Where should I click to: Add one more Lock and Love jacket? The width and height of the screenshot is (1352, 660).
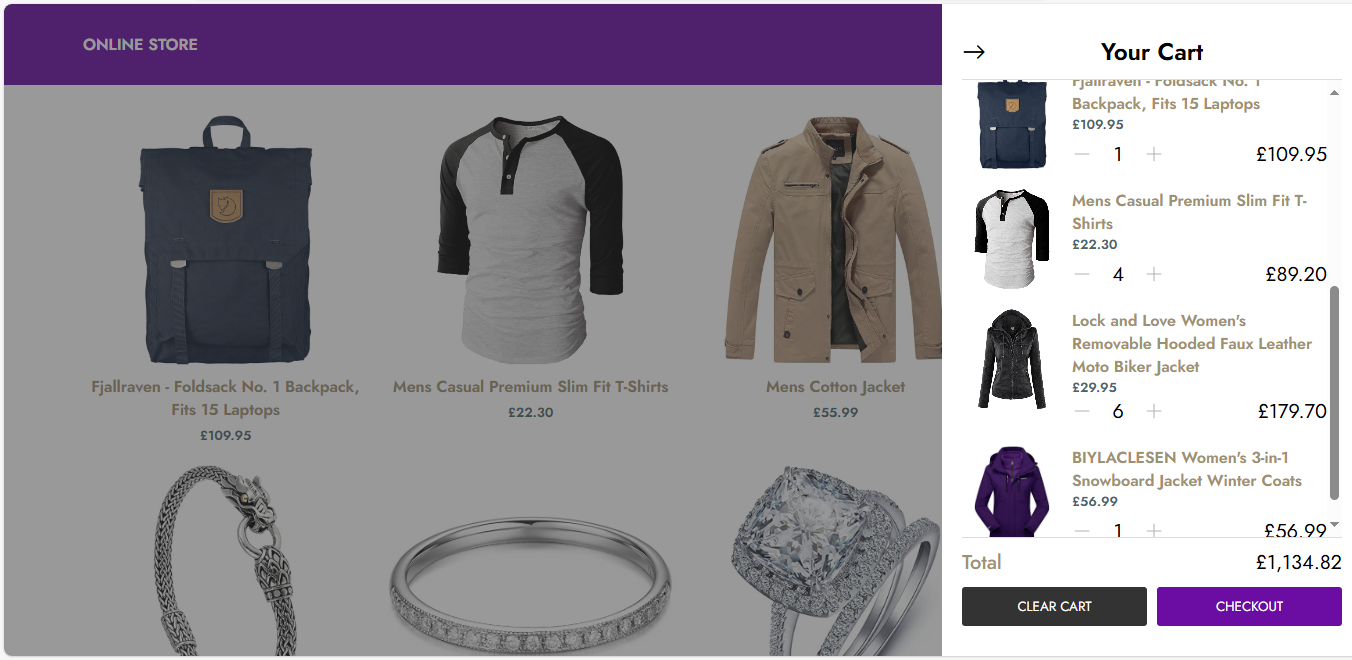click(1154, 411)
